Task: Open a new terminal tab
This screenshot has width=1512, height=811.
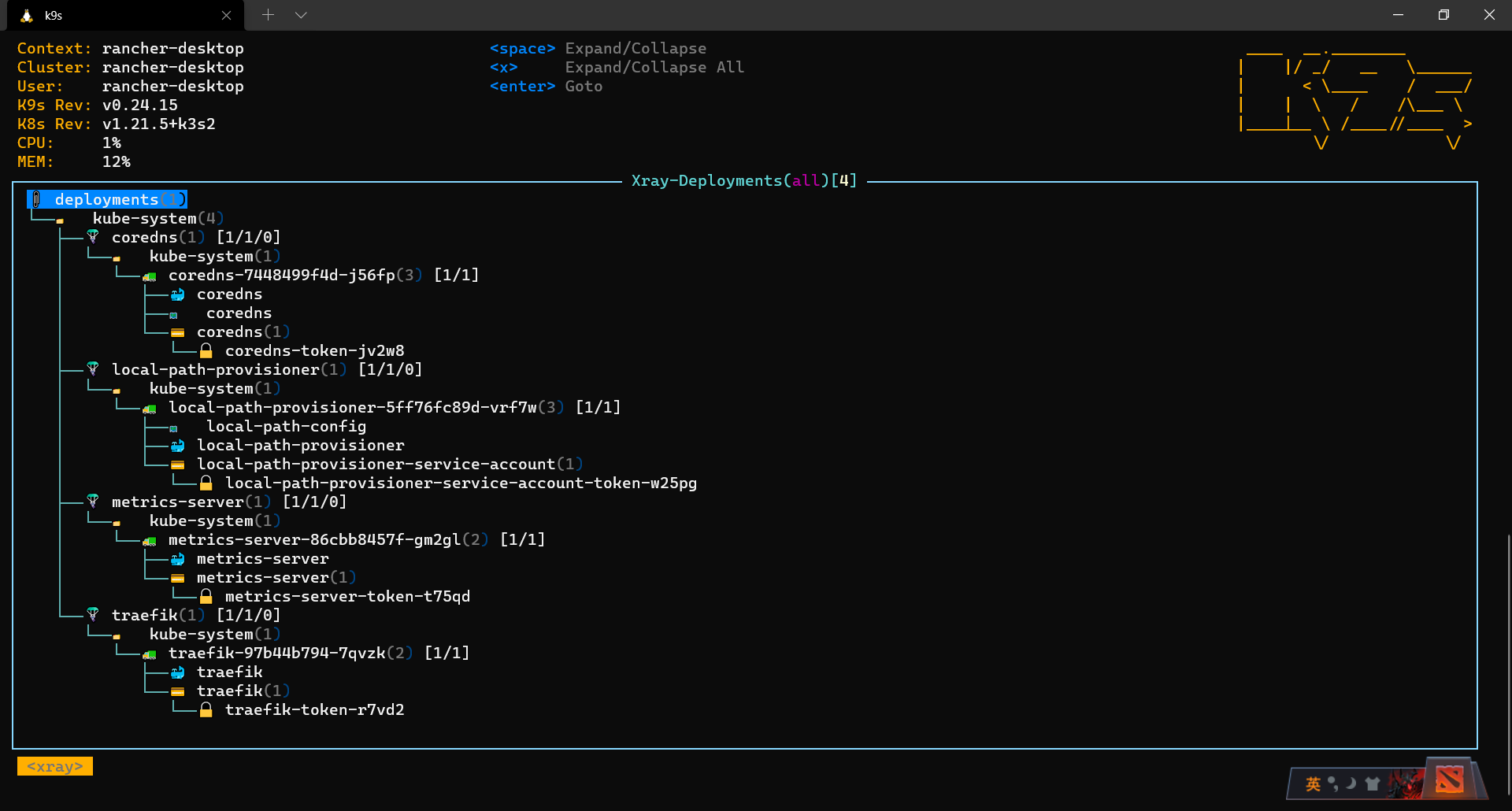Action: coord(268,15)
